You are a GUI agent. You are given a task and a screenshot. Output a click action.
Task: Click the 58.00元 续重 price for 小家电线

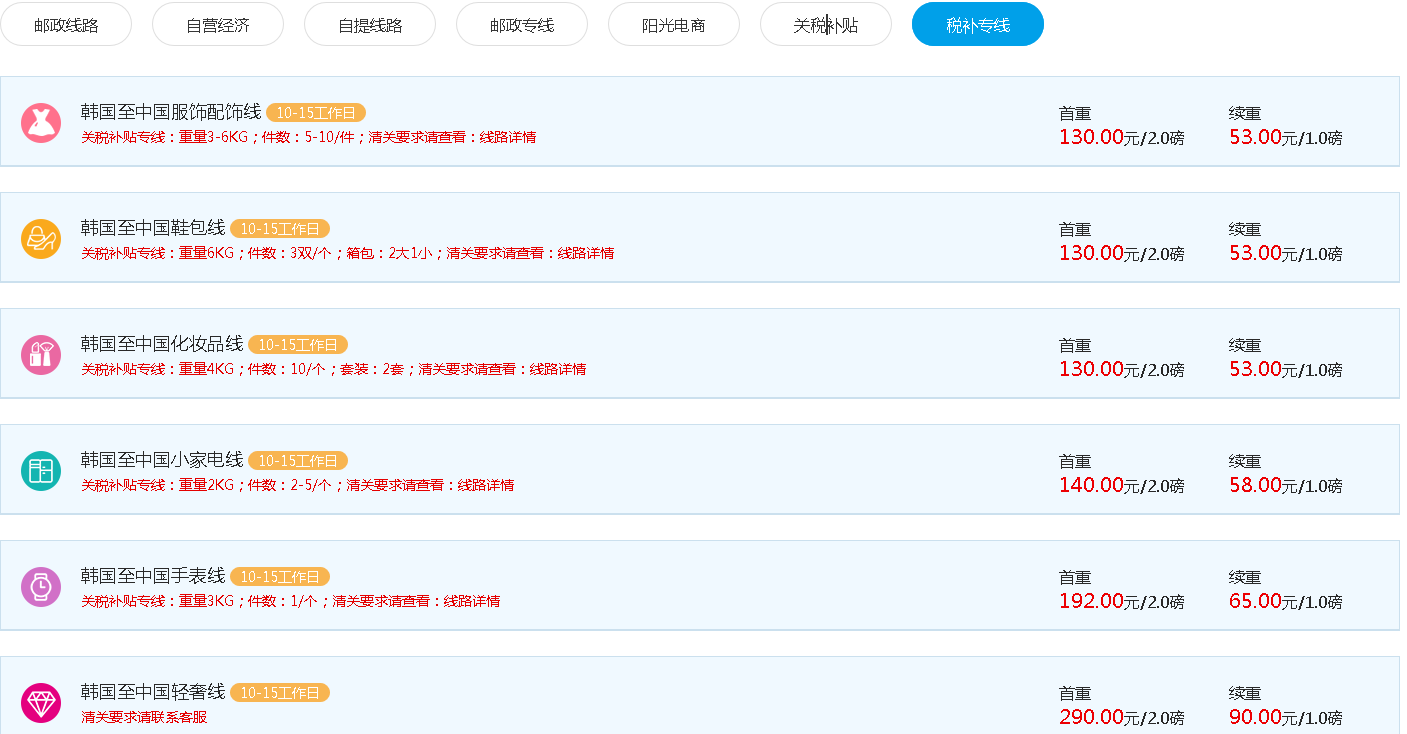click(x=1264, y=485)
